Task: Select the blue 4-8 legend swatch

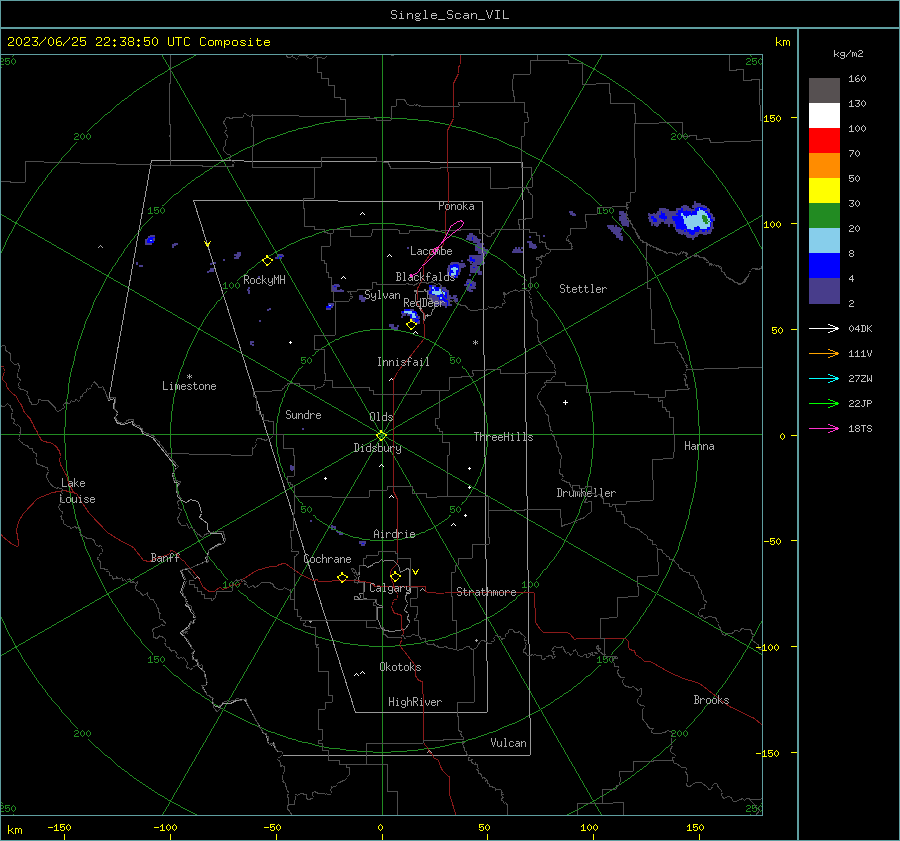Action: 824,266
